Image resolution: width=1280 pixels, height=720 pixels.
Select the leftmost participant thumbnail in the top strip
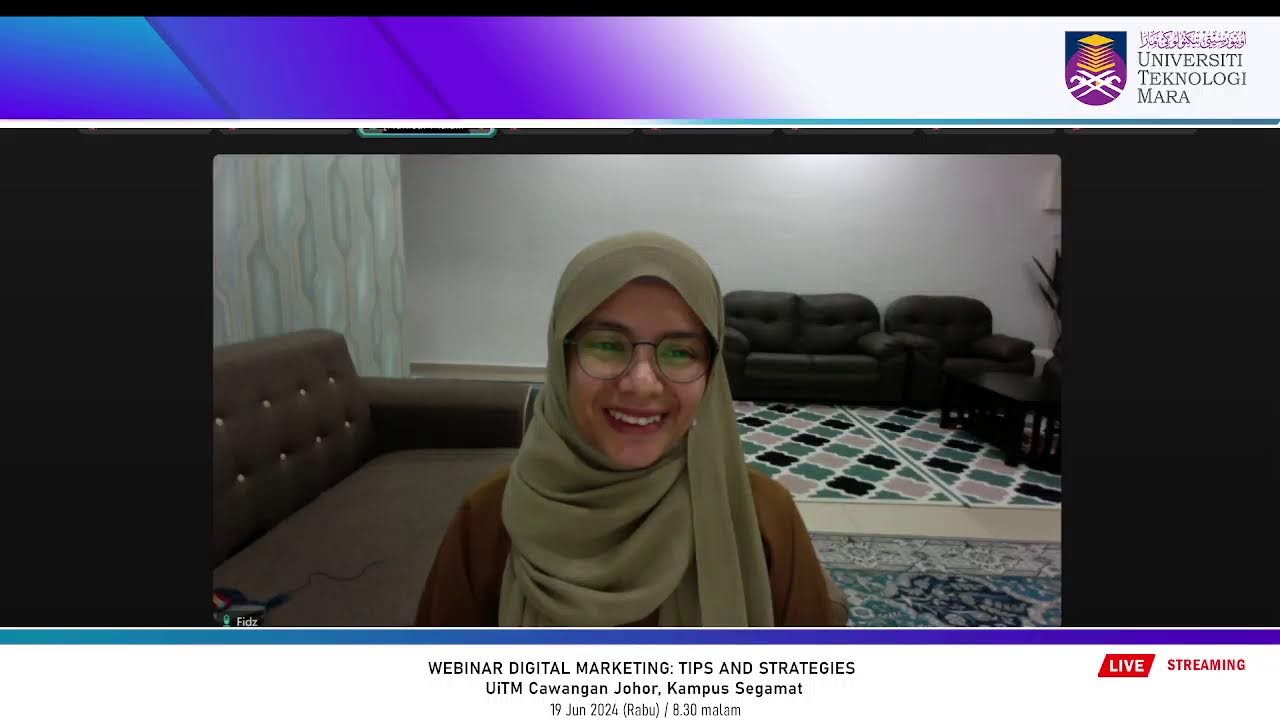coord(145,129)
